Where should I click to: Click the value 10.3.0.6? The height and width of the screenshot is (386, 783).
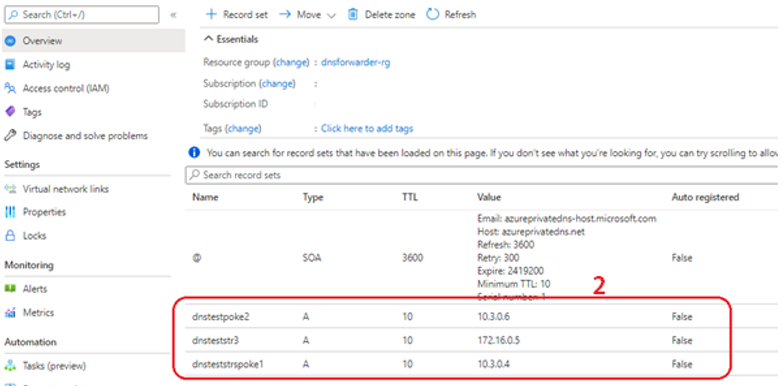pos(493,317)
